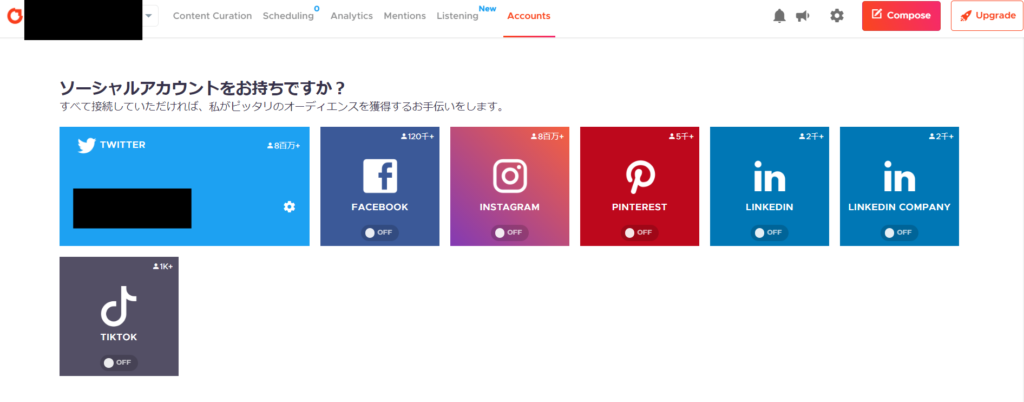The image size is (1024, 402).
Task: Turn on the Instagram toggle
Action: pos(510,233)
